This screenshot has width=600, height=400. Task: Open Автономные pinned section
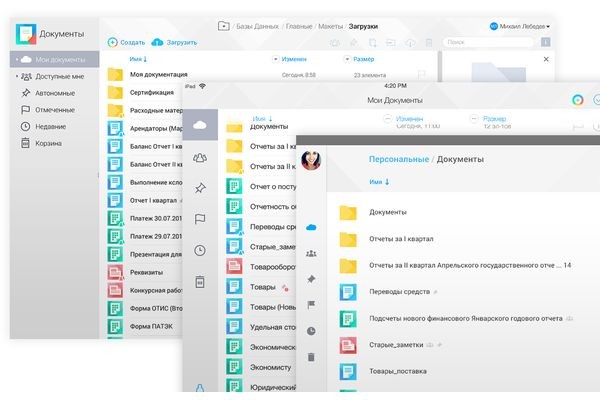tap(48, 93)
